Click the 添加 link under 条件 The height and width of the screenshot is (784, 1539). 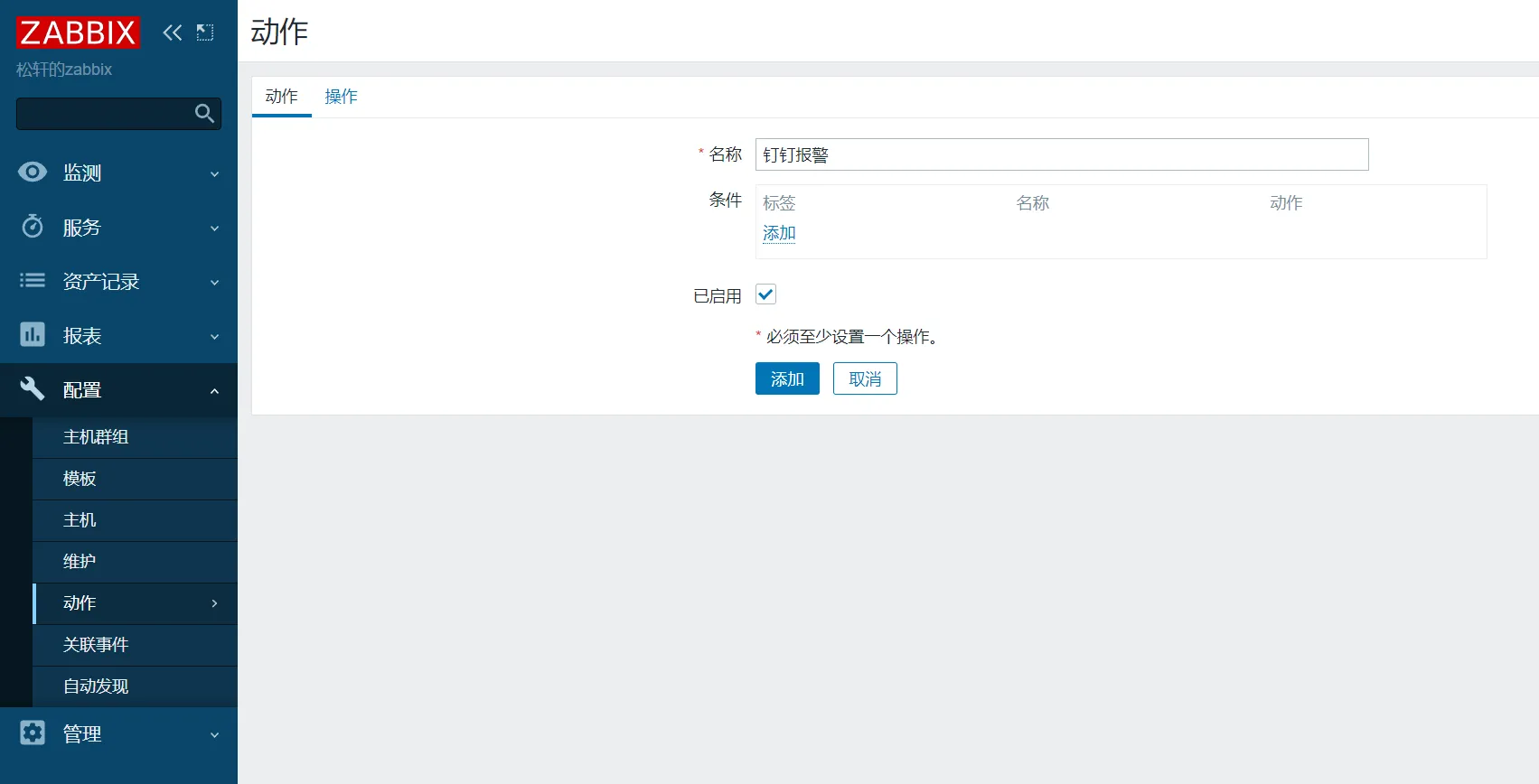pyautogui.click(x=779, y=233)
